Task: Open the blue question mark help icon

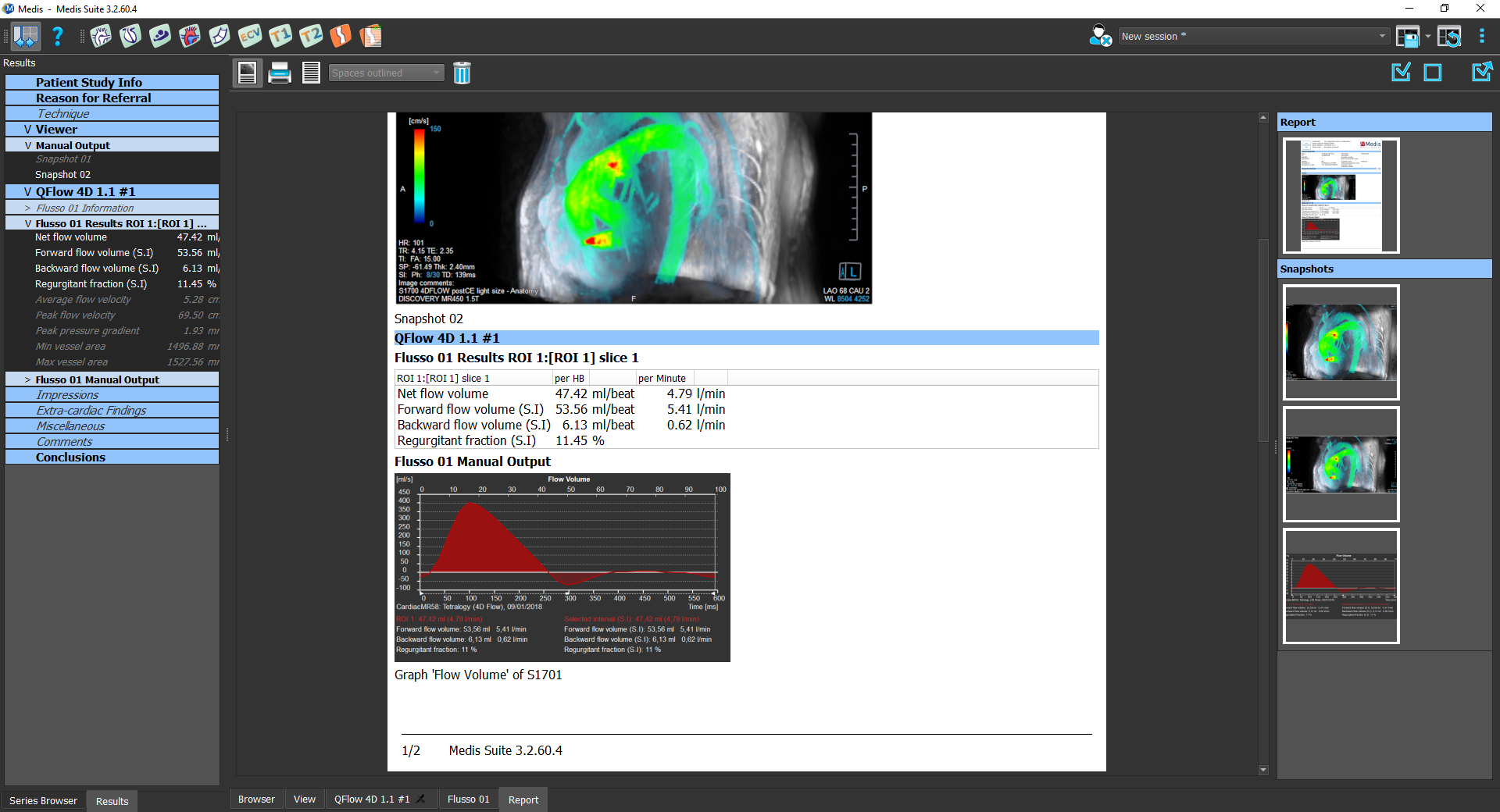Action: tap(57, 36)
